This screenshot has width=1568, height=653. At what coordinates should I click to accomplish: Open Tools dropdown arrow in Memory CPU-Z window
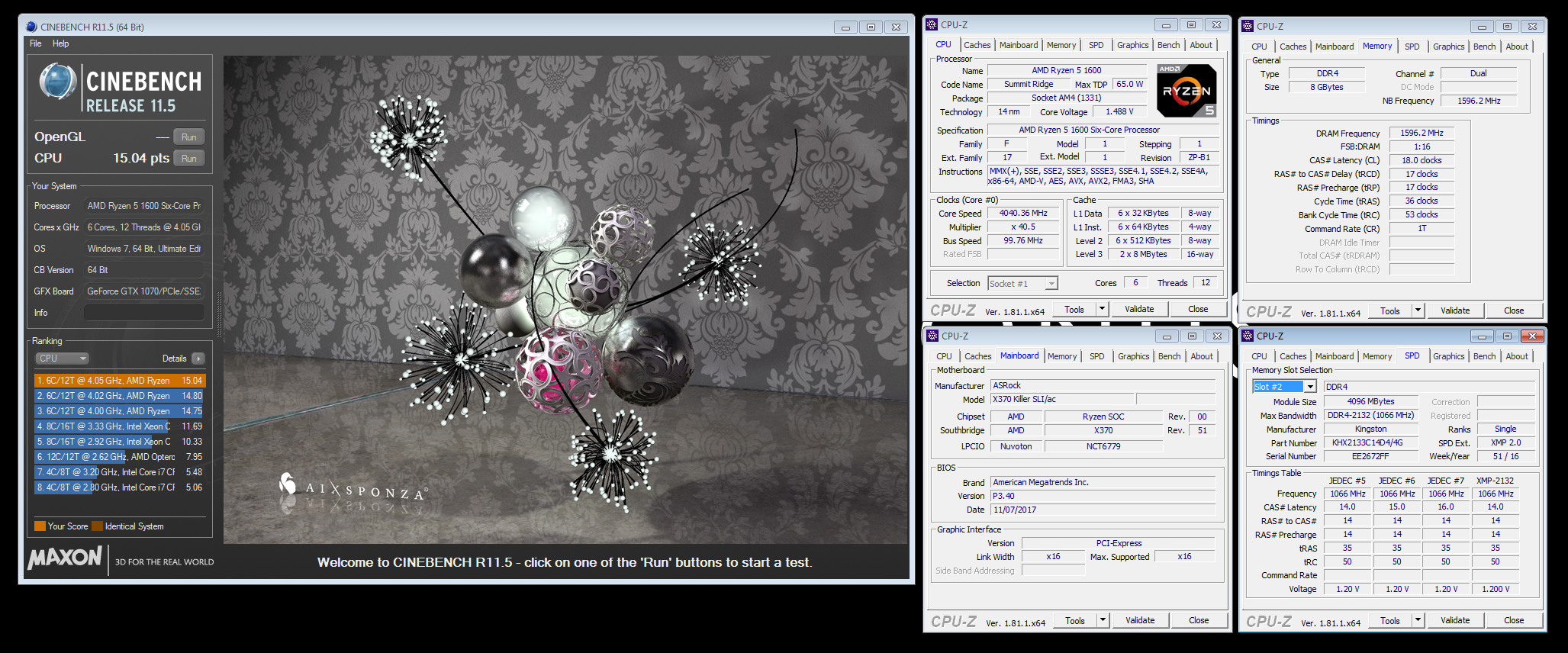(x=1418, y=310)
